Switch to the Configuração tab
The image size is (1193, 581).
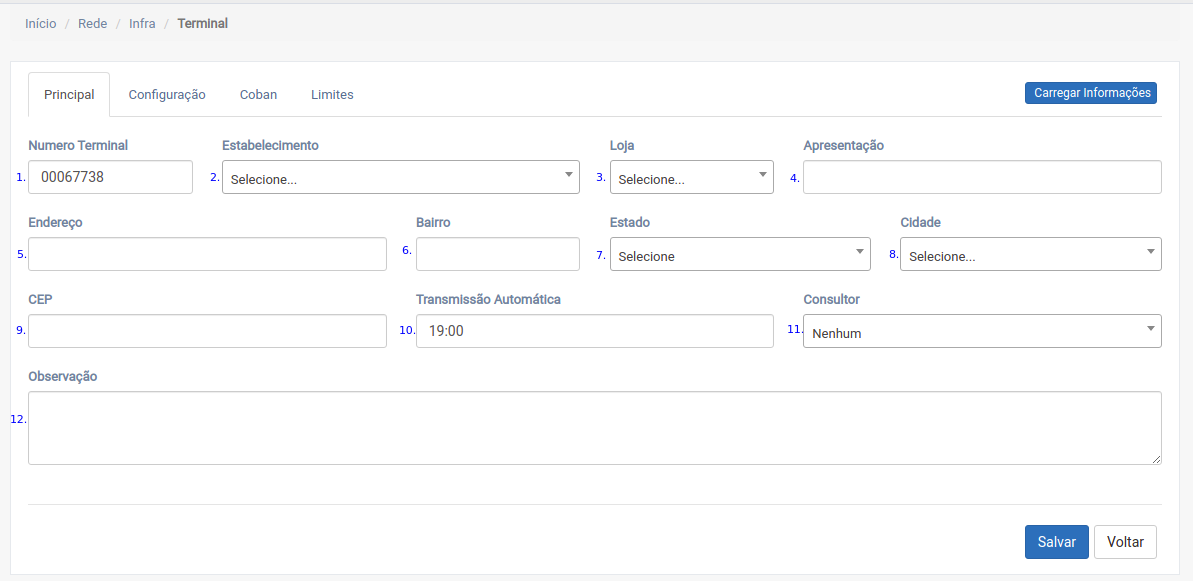(167, 95)
